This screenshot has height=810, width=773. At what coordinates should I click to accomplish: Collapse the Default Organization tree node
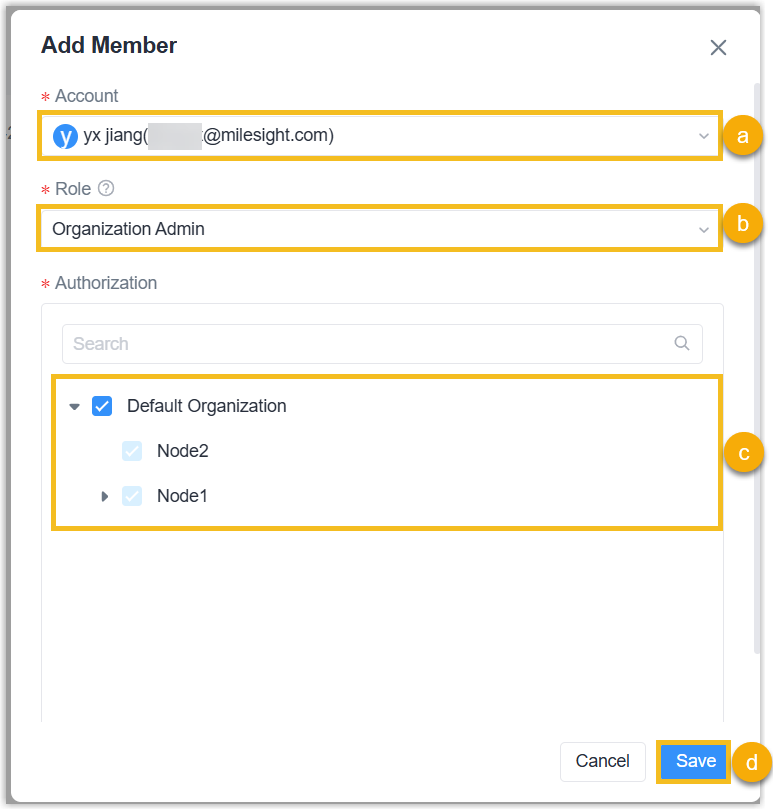click(74, 407)
